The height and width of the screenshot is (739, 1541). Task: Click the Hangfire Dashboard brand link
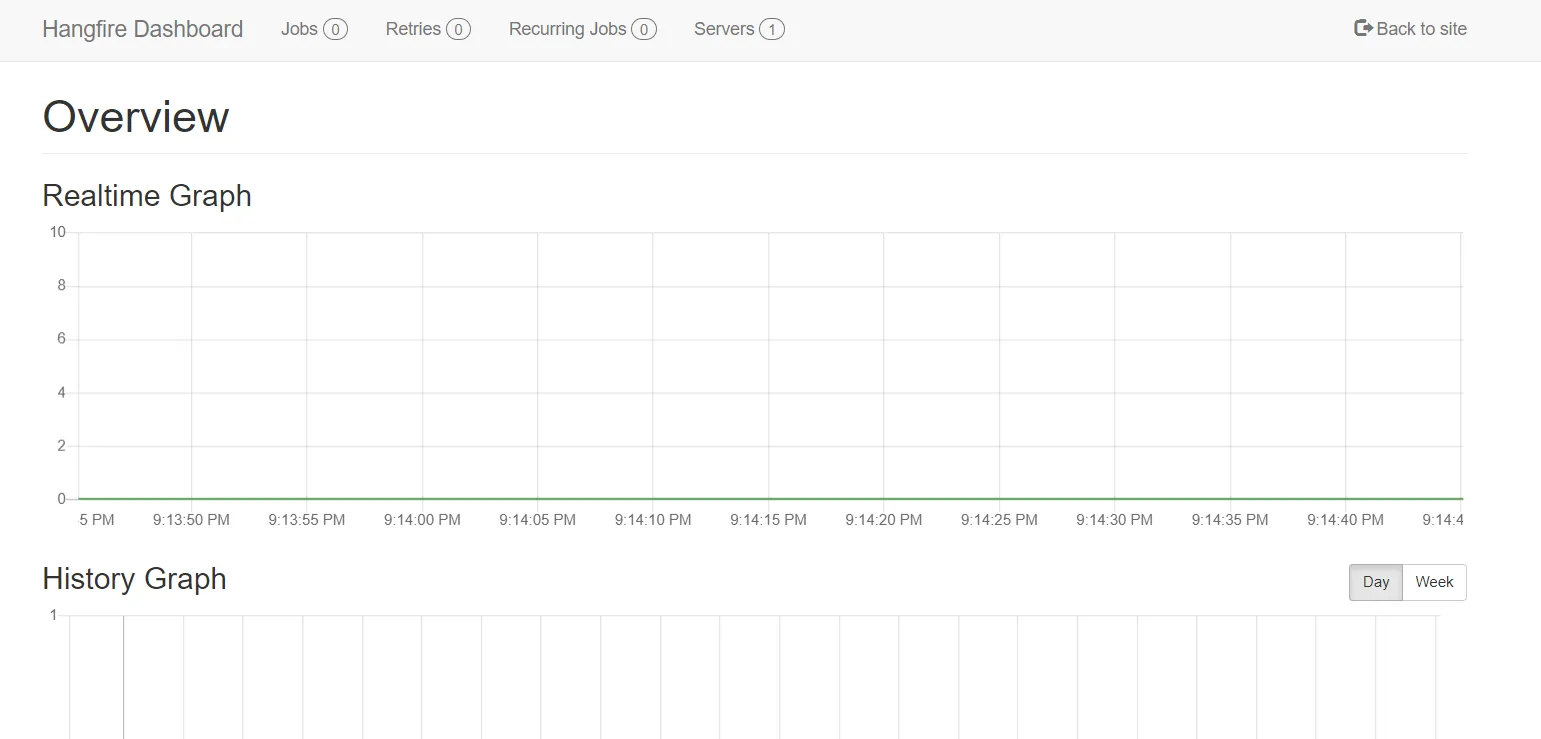tap(142, 29)
